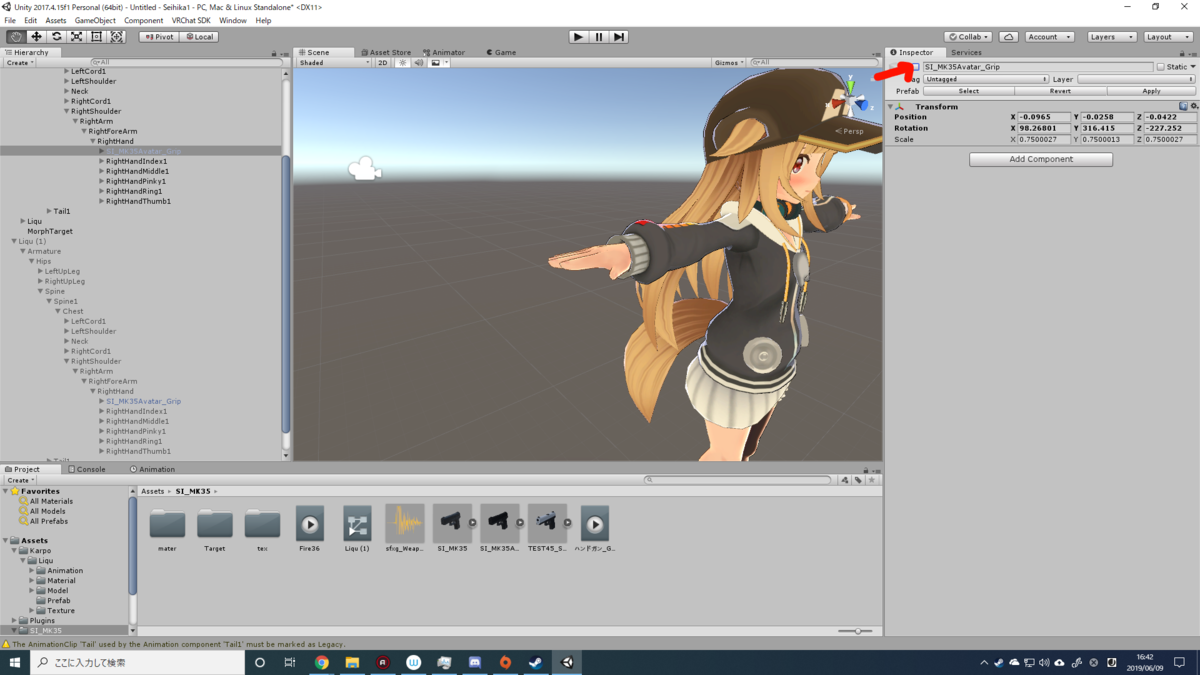This screenshot has height=675, width=1200.
Task: Open the cloud services button
Action: click(1009, 37)
